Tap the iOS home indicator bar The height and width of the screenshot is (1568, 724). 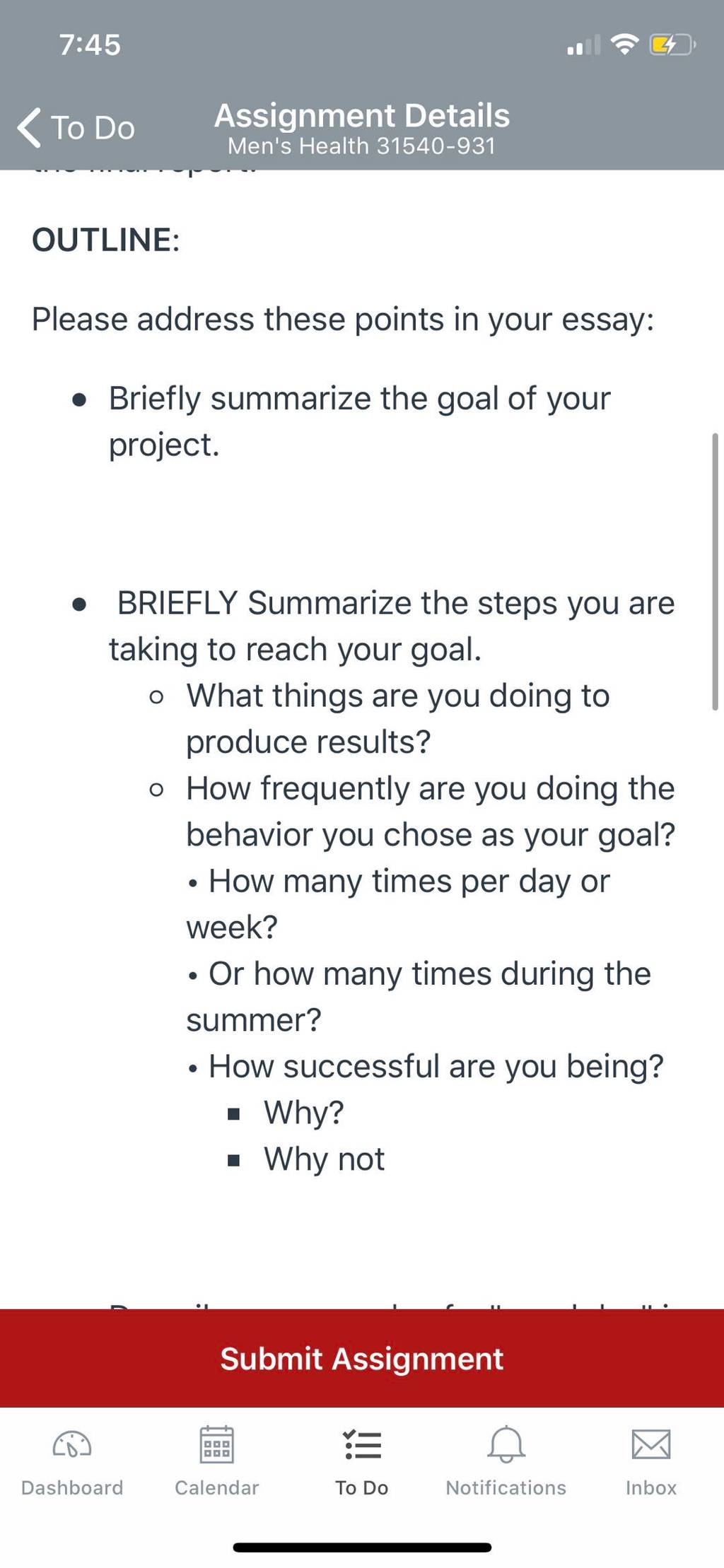pyautogui.click(x=362, y=1547)
